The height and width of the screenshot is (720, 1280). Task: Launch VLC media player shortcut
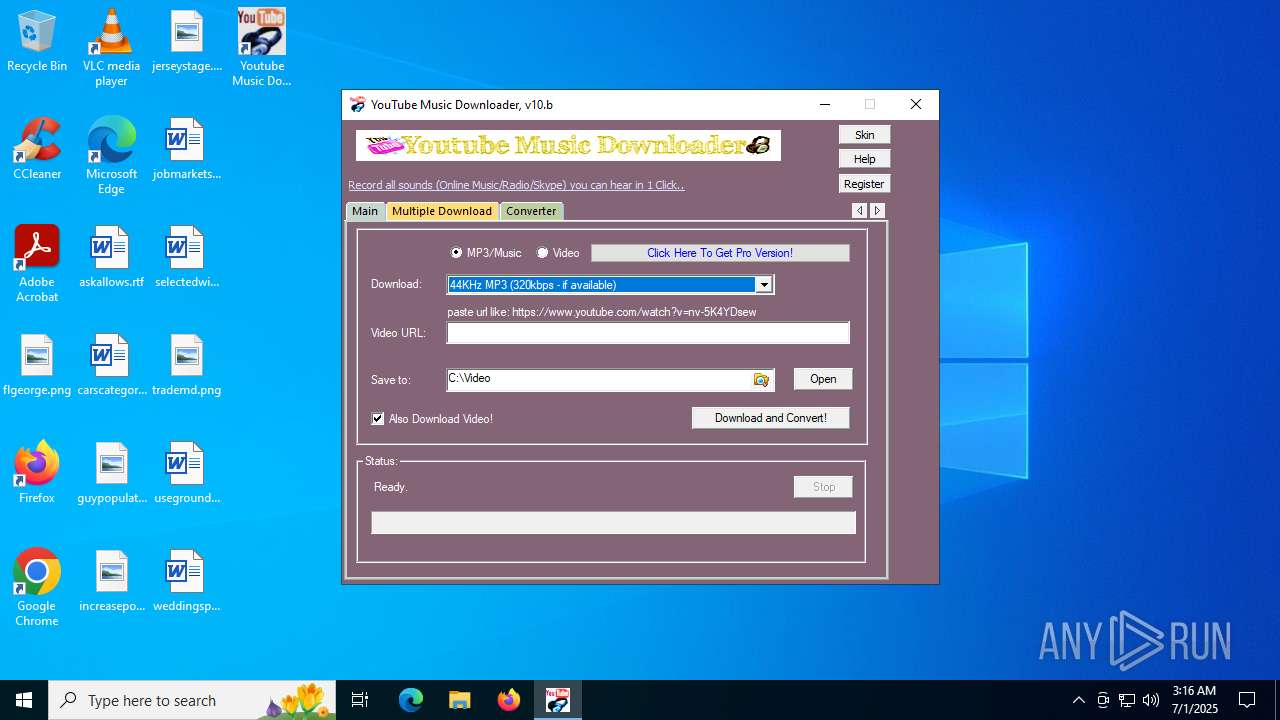click(x=111, y=47)
